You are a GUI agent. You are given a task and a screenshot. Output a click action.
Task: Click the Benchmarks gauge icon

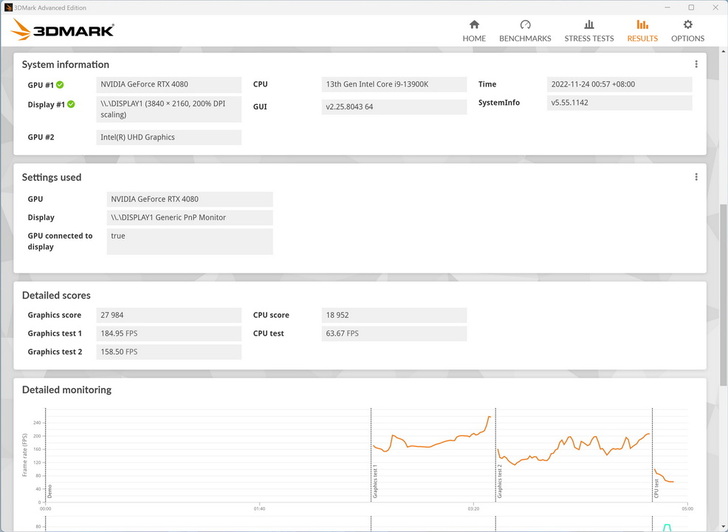(x=525, y=25)
